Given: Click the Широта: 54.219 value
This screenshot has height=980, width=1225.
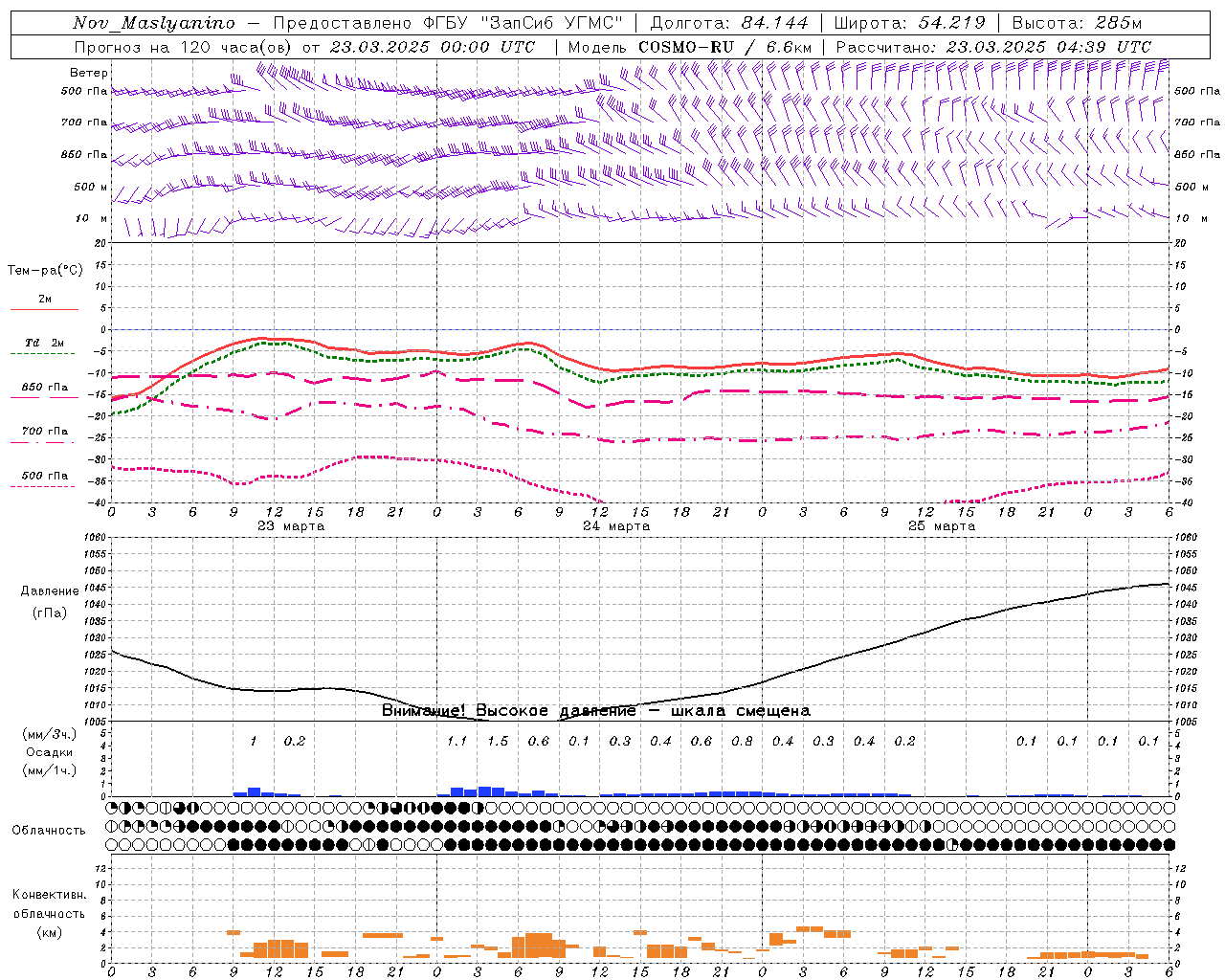Looking at the screenshot, I should pyautogui.click(x=910, y=23).
